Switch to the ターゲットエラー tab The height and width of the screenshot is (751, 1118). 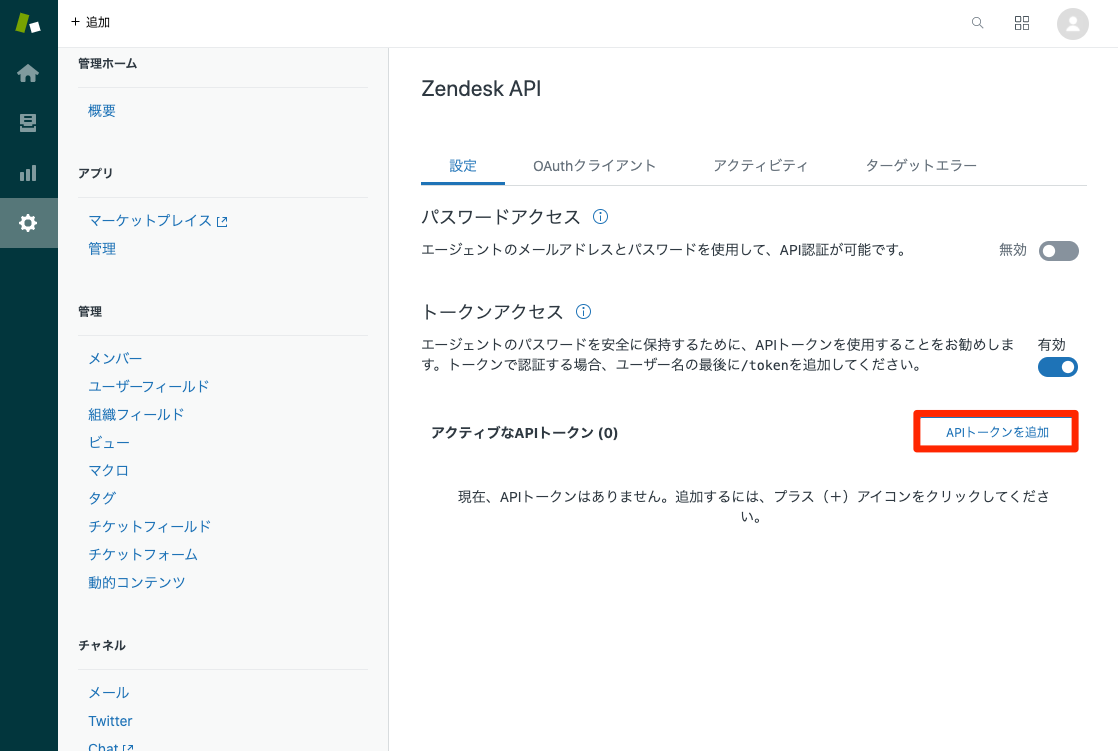point(920,165)
